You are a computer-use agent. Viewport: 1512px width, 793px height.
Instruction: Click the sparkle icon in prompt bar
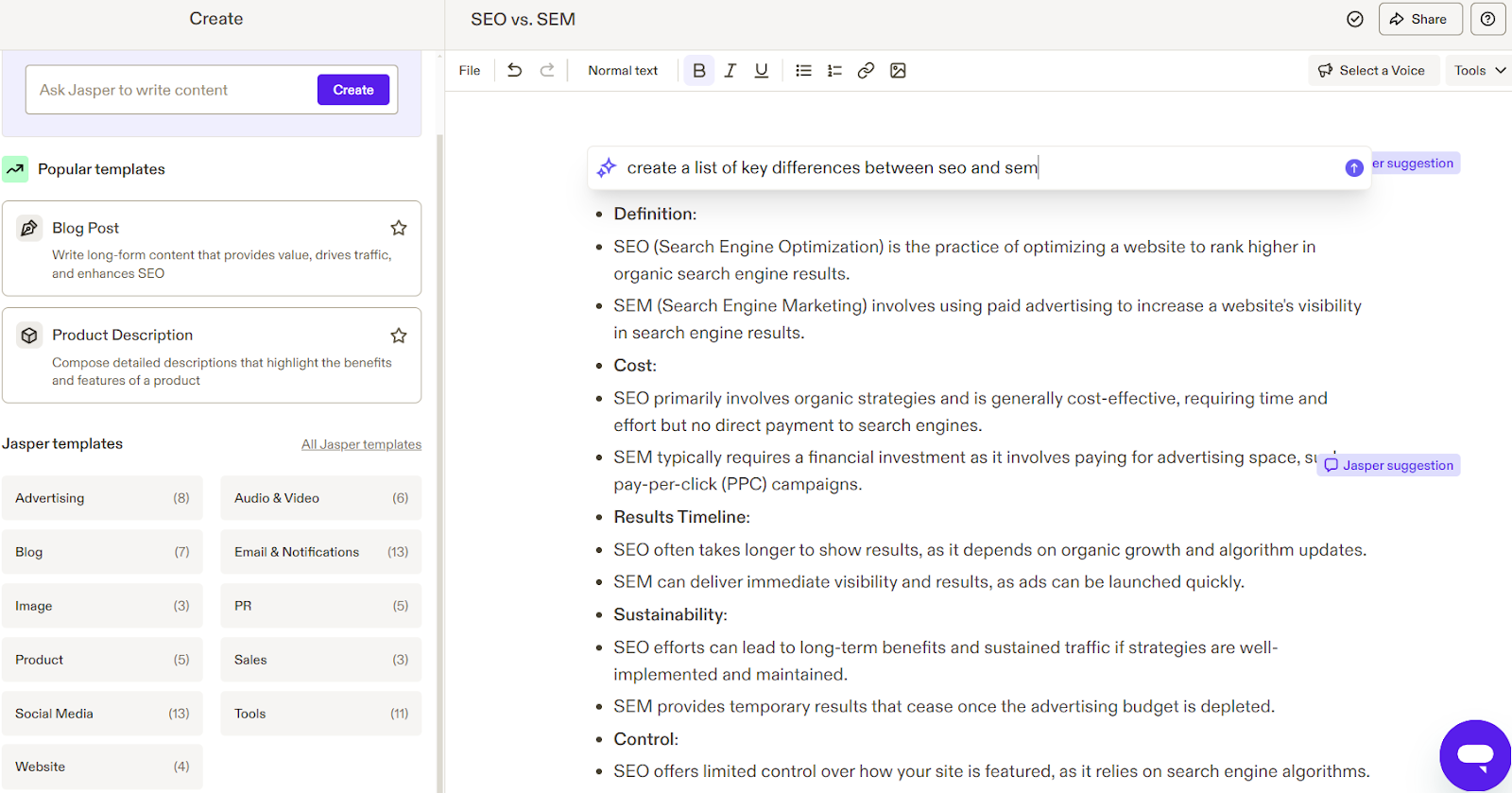coord(607,167)
